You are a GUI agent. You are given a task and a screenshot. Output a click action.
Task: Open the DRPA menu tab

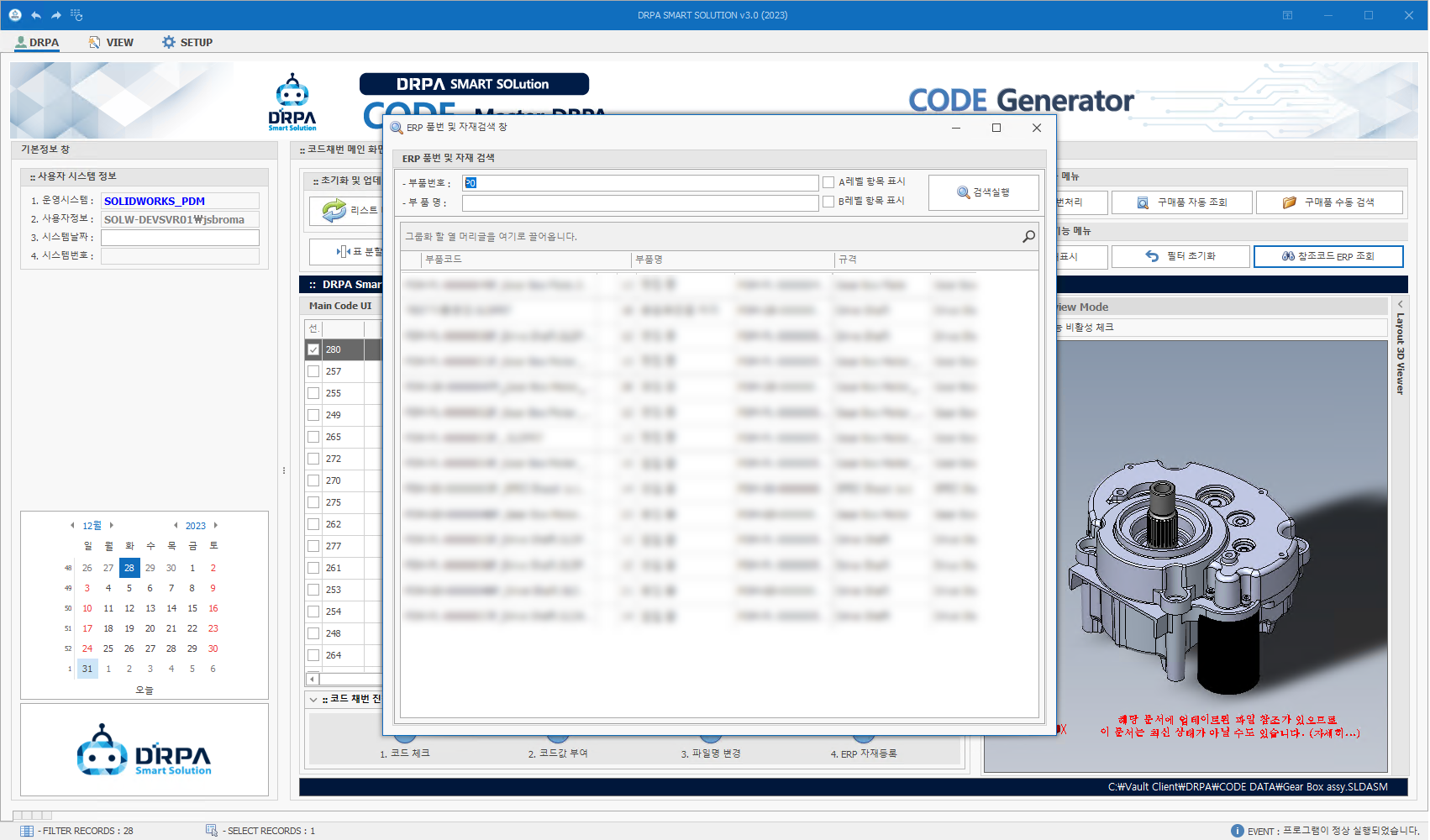coord(37,42)
